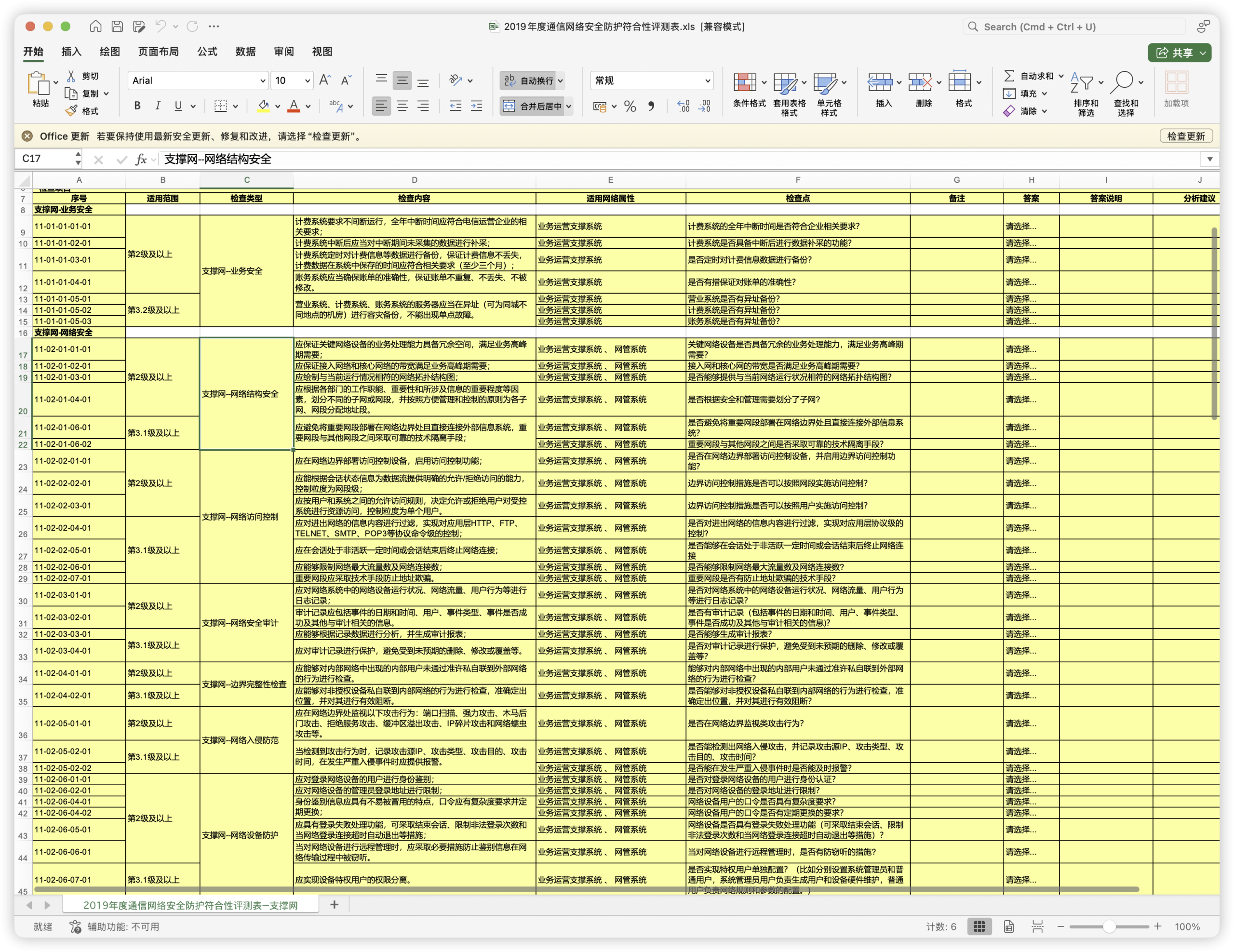Open the Arial font name dropdown
Image resolution: width=1234 pixels, height=952 pixels.
[x=198, y=81]
